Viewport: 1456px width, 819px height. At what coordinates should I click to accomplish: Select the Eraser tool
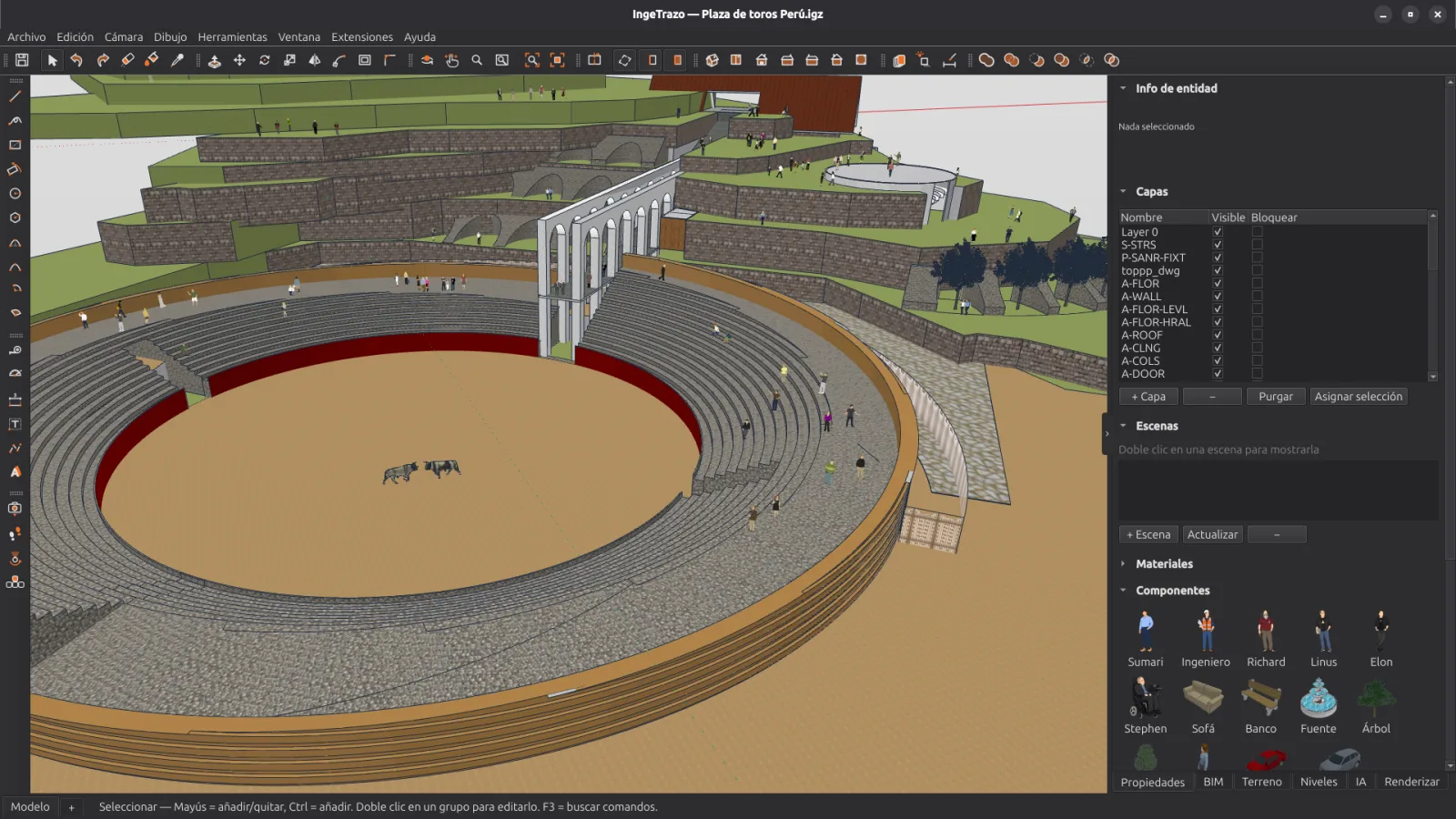coord(127,60)
